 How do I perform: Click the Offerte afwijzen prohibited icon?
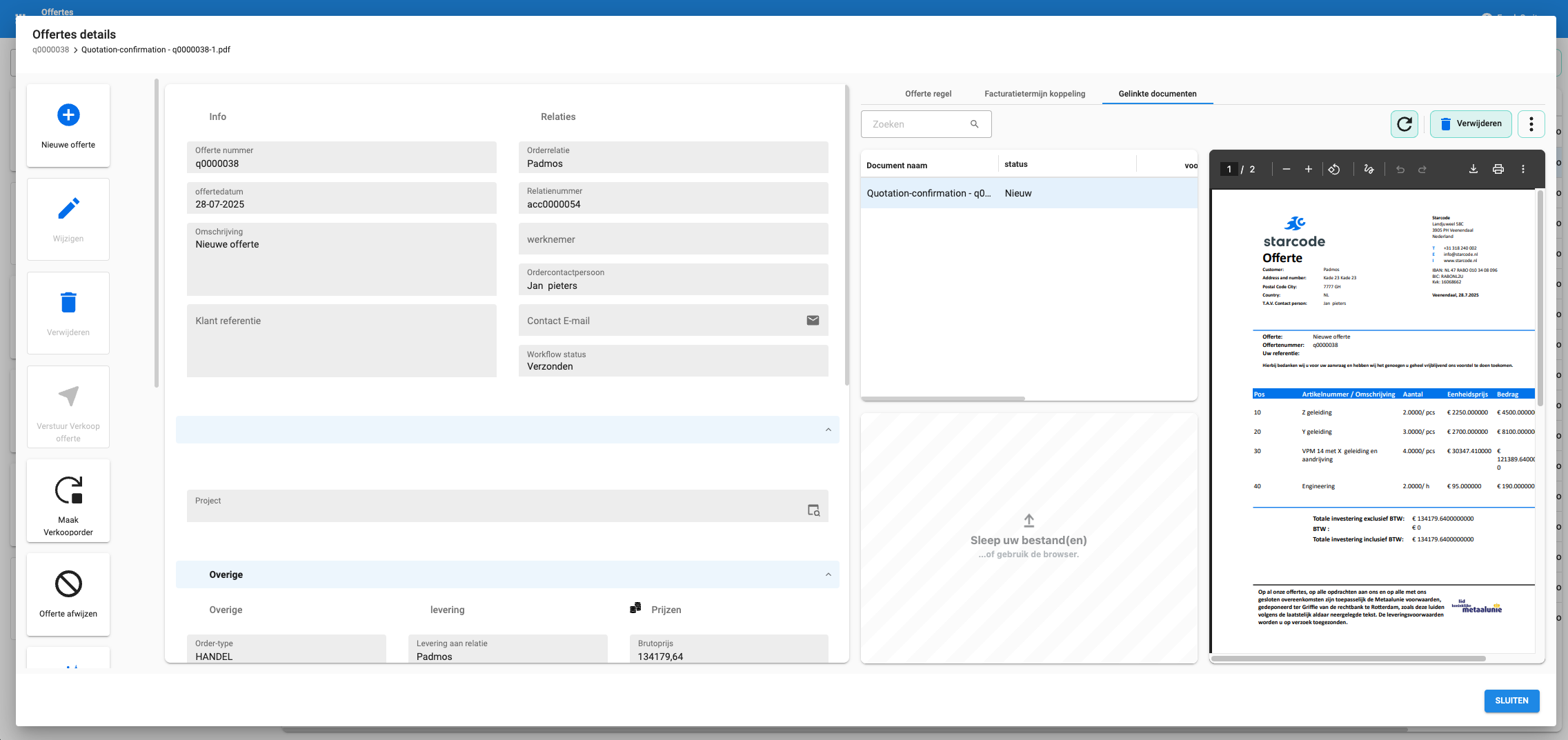coord(68,583)
